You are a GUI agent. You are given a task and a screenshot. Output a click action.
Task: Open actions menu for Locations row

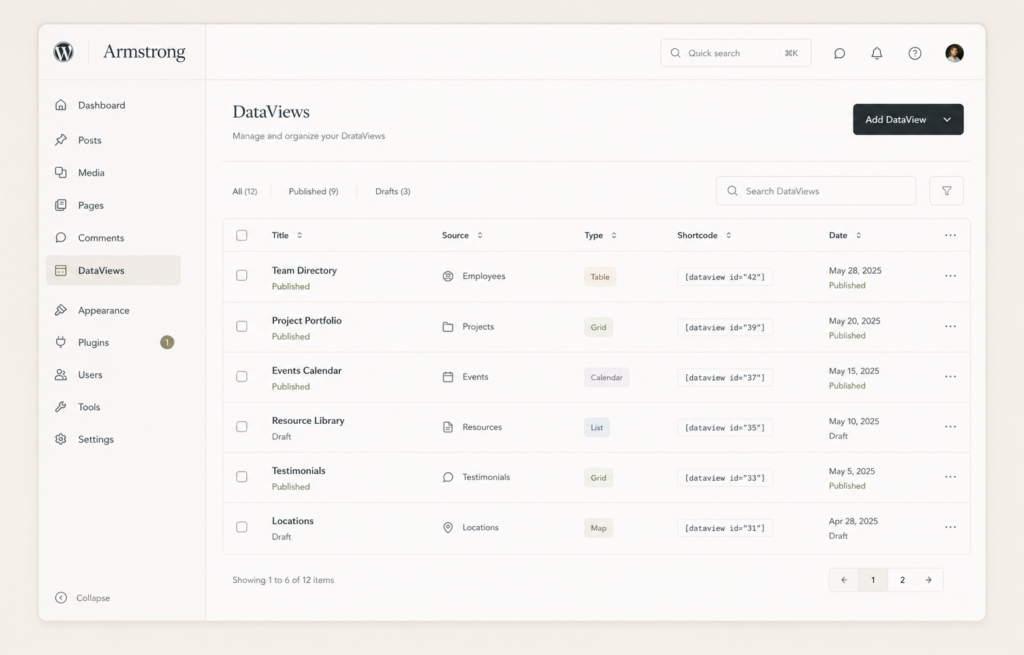tap(950, 528)
